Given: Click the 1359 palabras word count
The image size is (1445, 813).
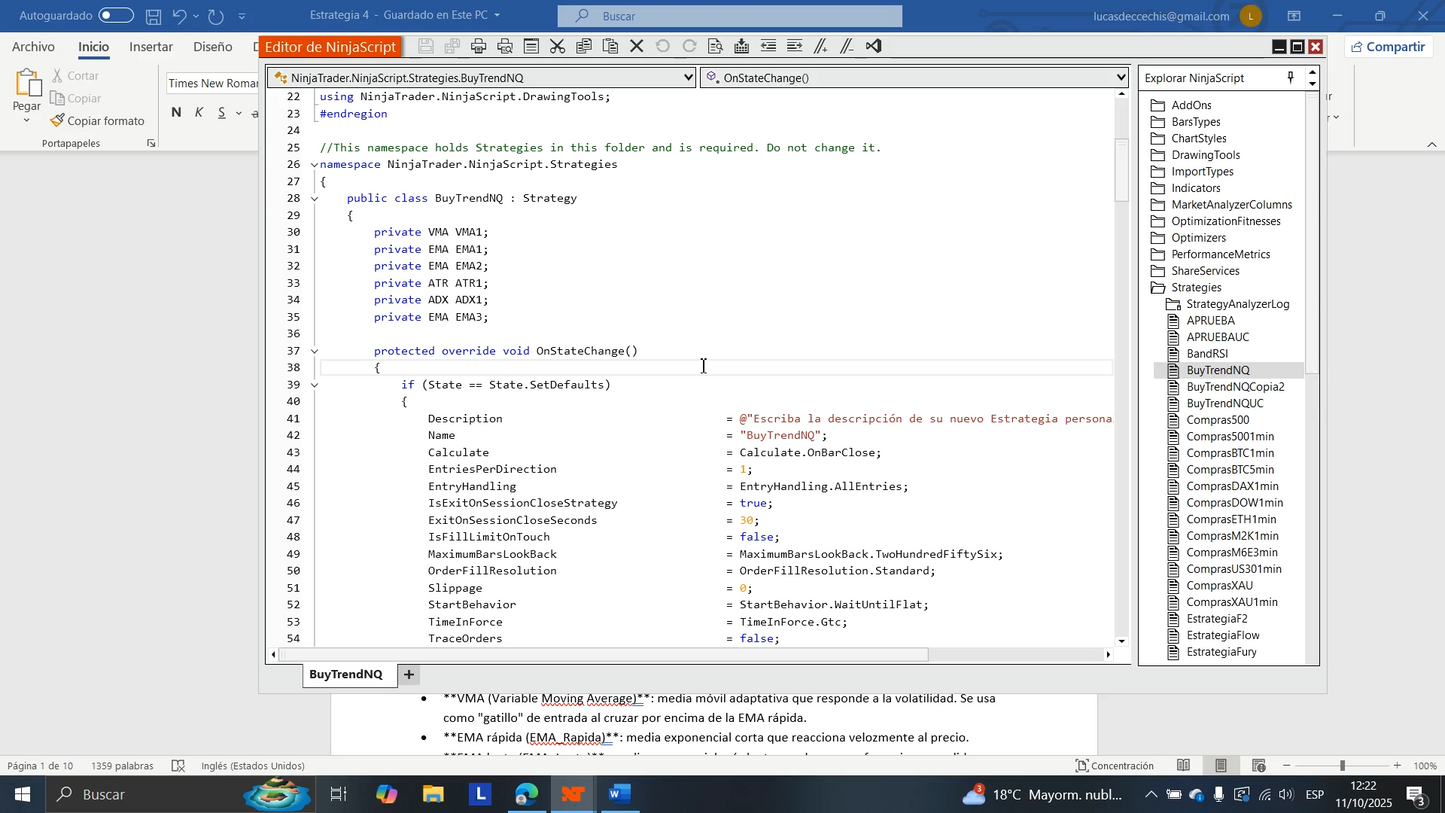Looking at the screenshot, I should pos(122,766).
